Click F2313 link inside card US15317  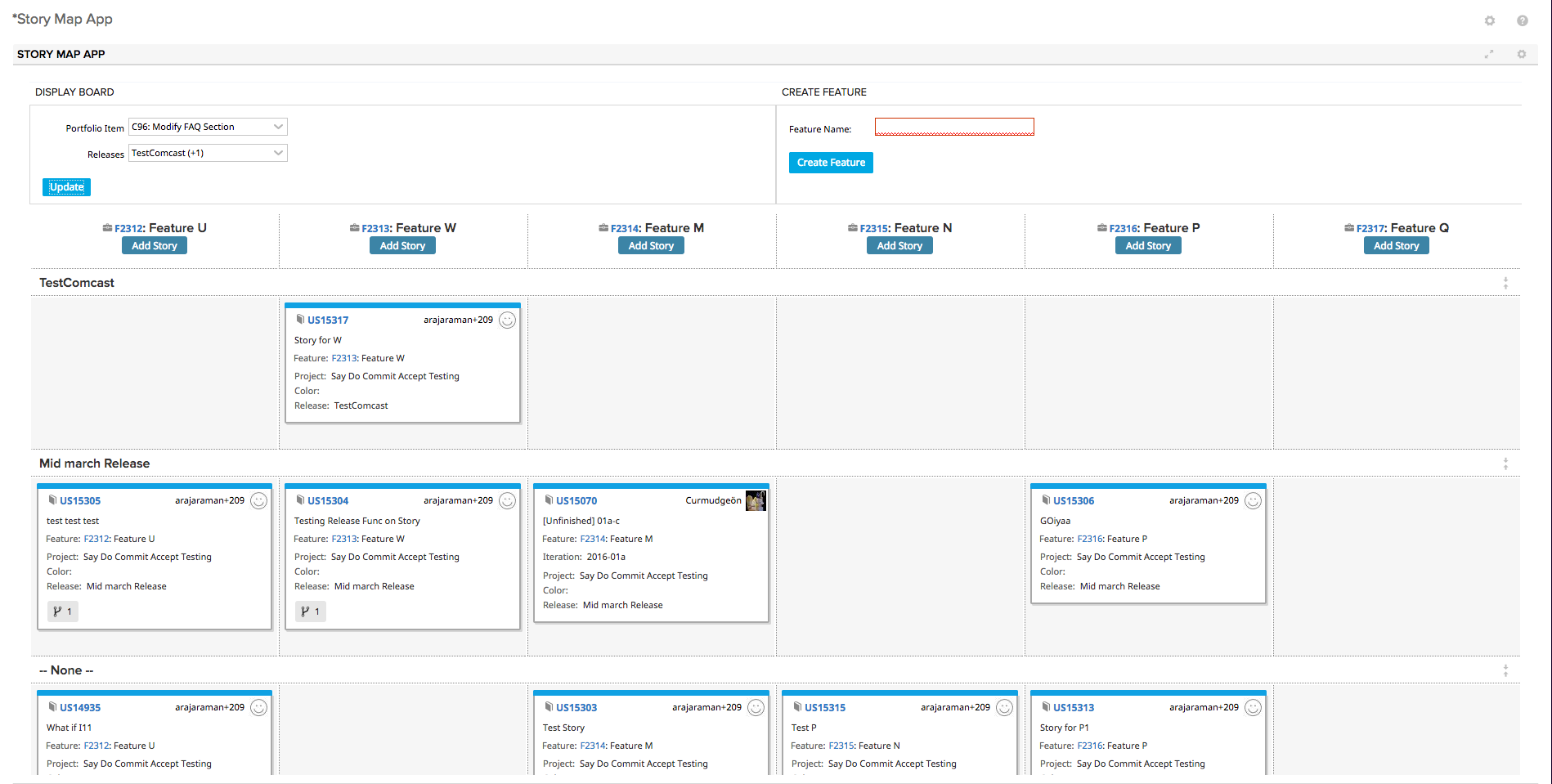pyautogui.click(x=343, y=358)
